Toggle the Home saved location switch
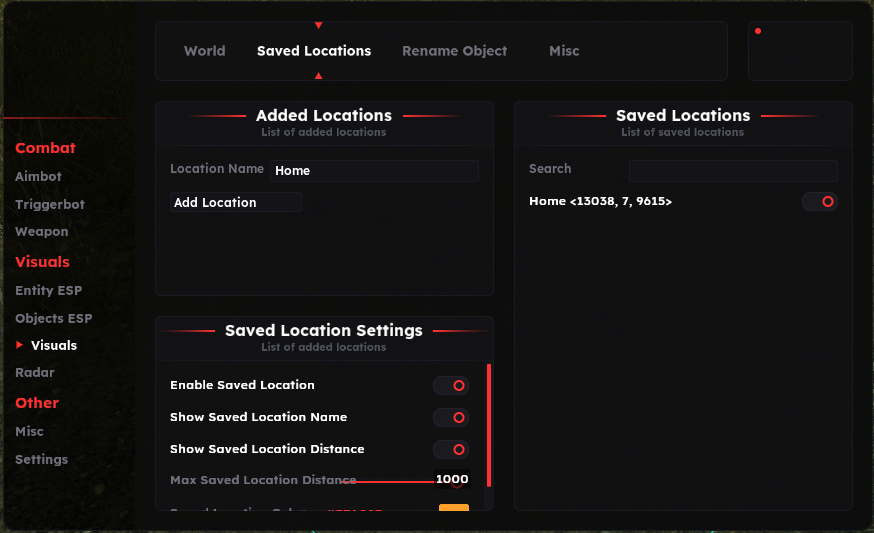The image size is (874, 533). 819,202
